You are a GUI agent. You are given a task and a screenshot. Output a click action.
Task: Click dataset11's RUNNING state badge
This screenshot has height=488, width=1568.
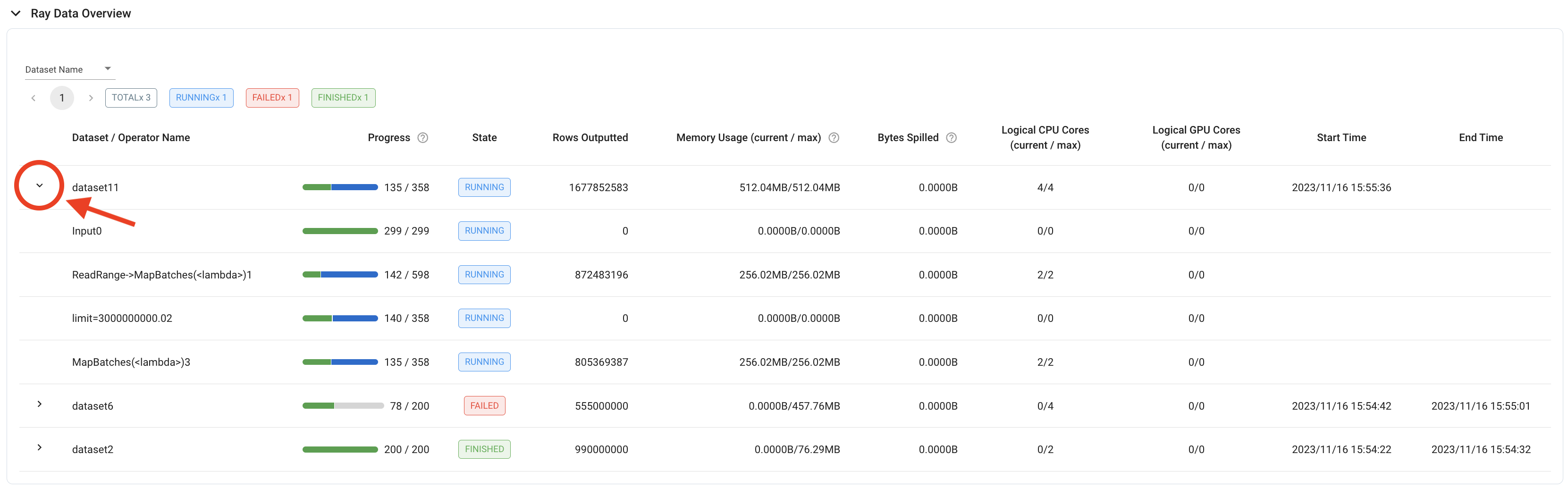pos(484,187)
